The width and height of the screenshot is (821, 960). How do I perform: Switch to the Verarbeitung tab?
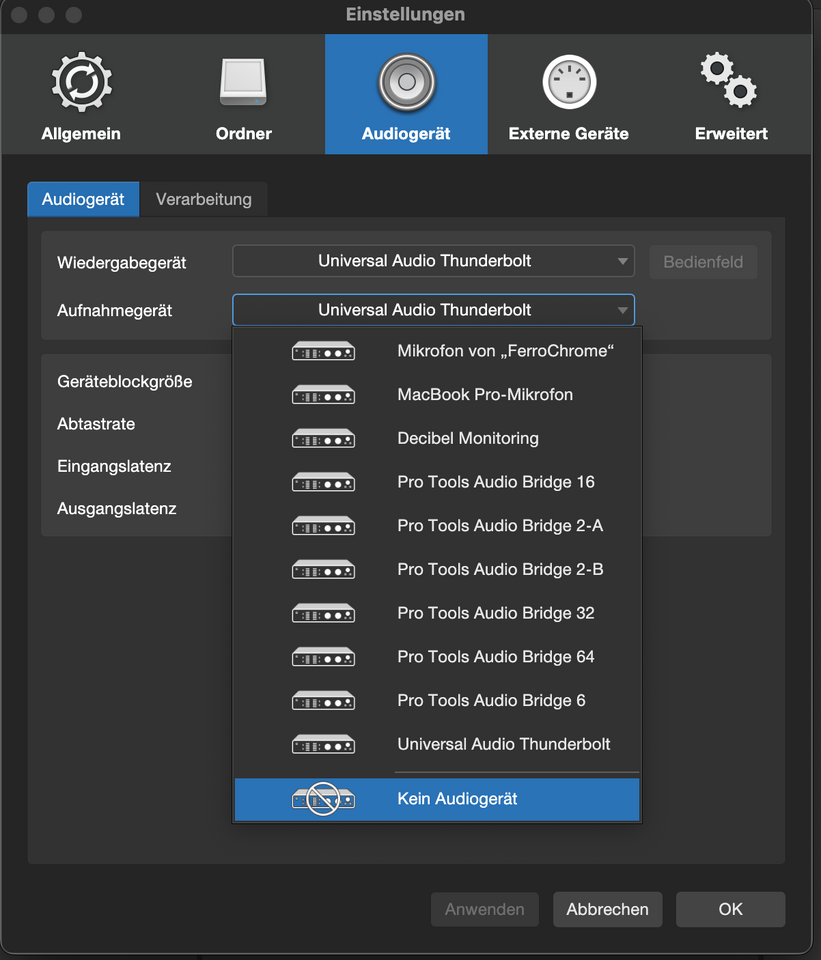click(204, 200)
